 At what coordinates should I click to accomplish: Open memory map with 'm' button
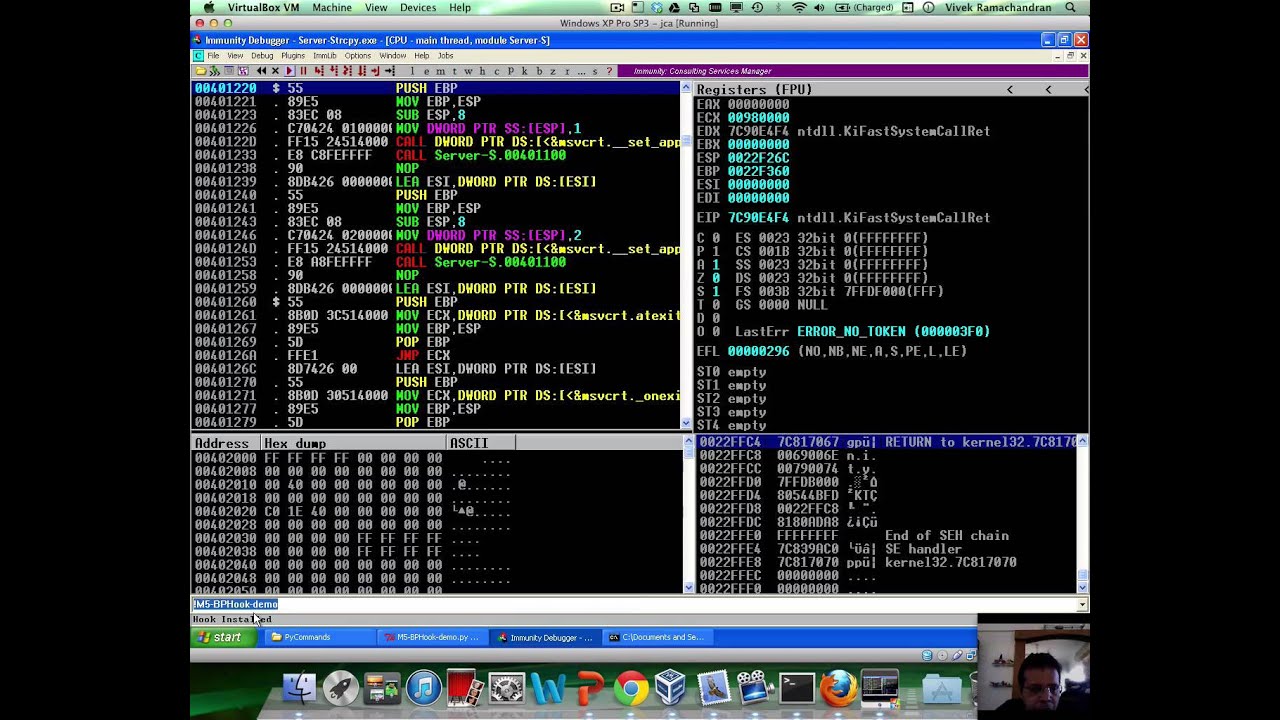click(x=440, y=71)
